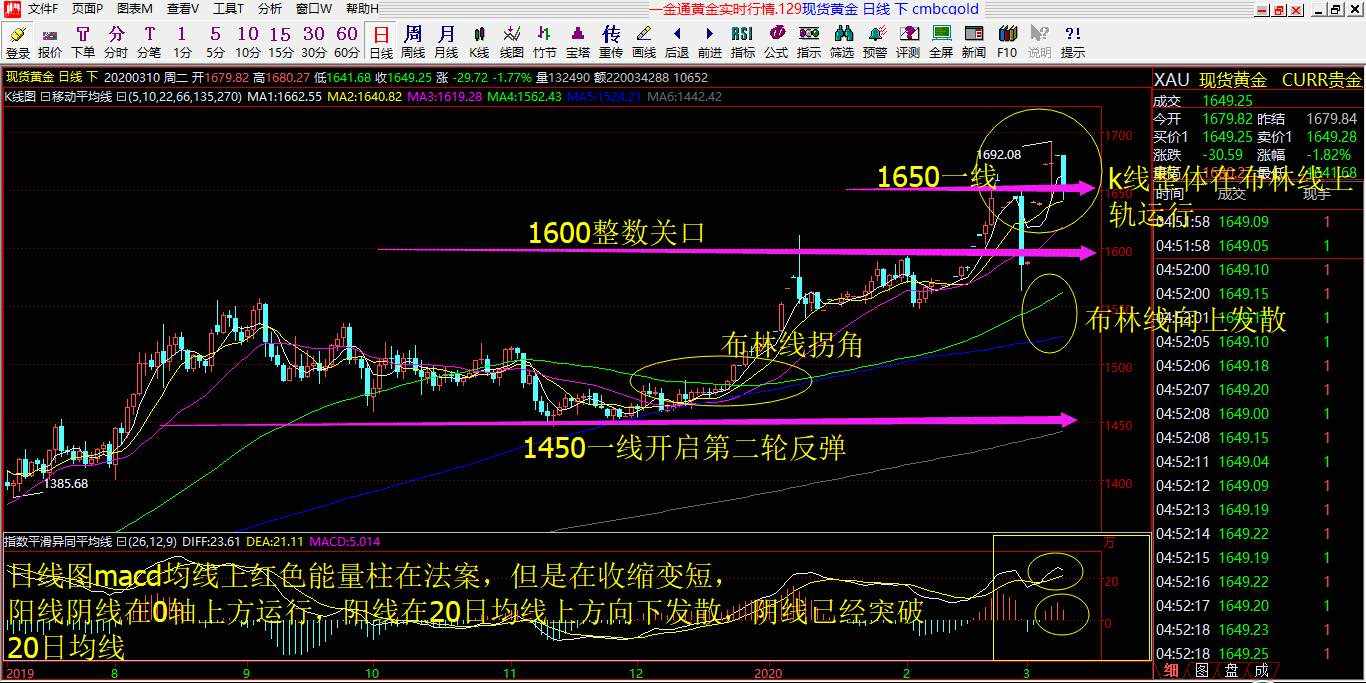
Task: Open the 评测 evaluation icon
Action: coord(908,41)
